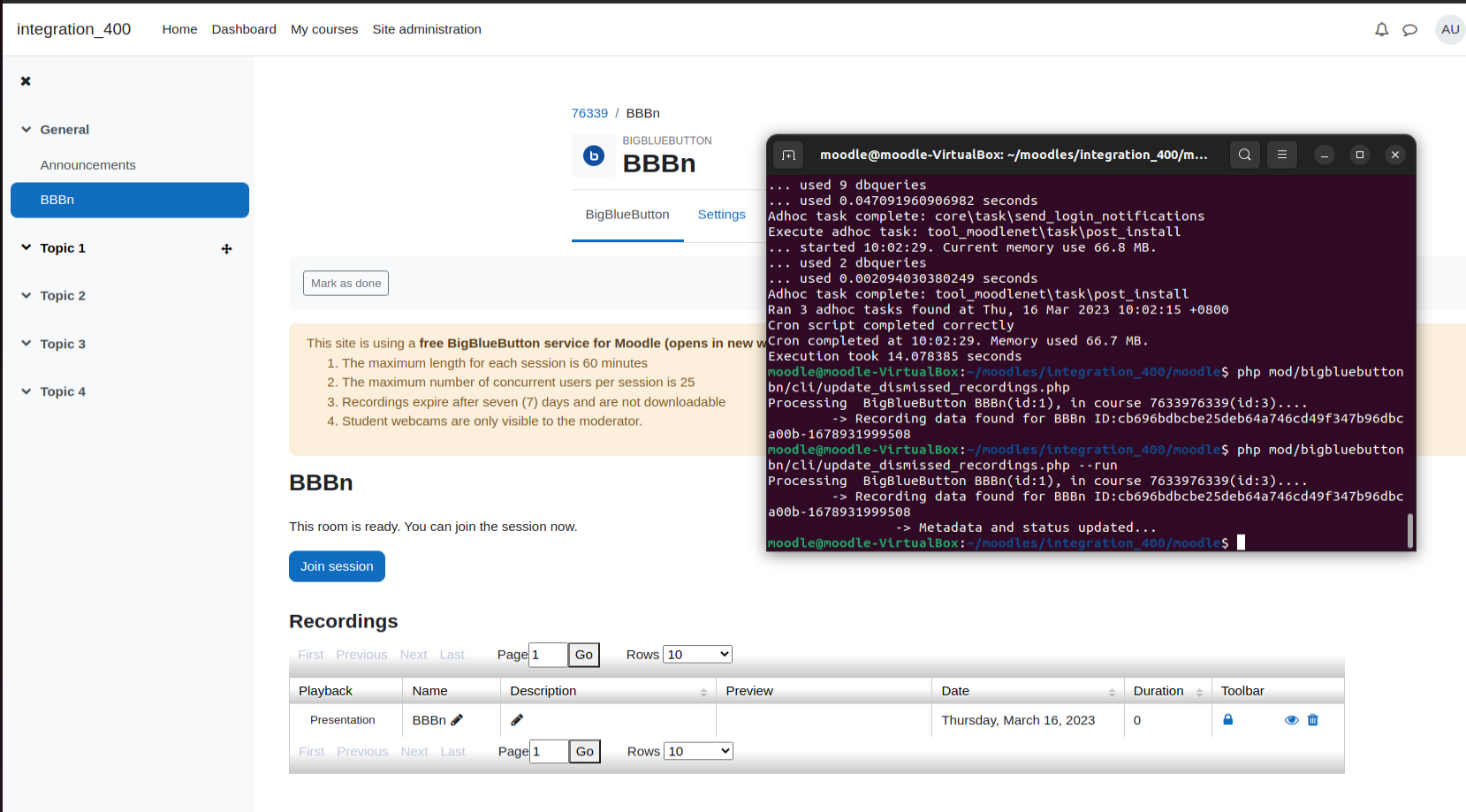1466x812 pixels.
Task: Collapse the General section
Action: (x=27, y=129)
